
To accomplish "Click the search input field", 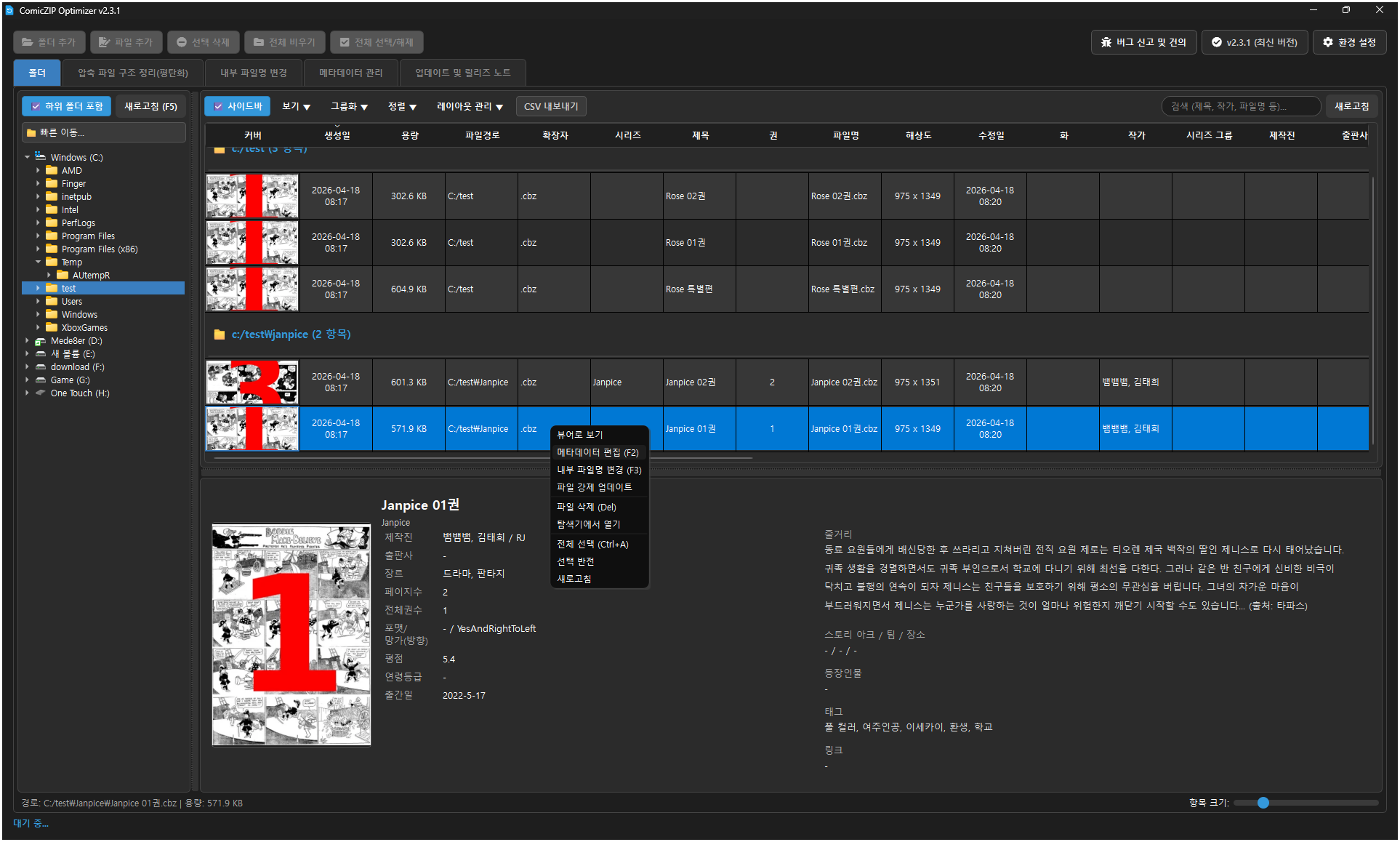I will (1240, 106).
